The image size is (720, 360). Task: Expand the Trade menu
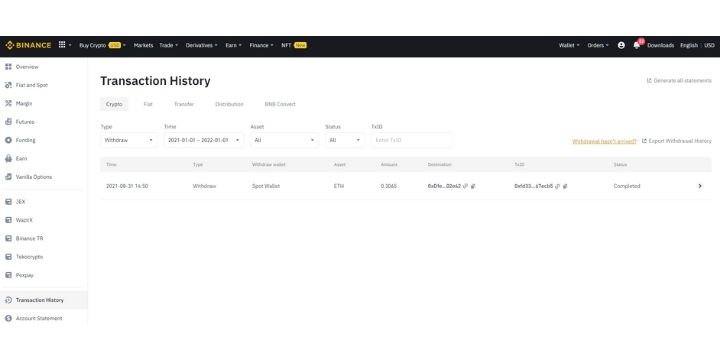point(169,45)
